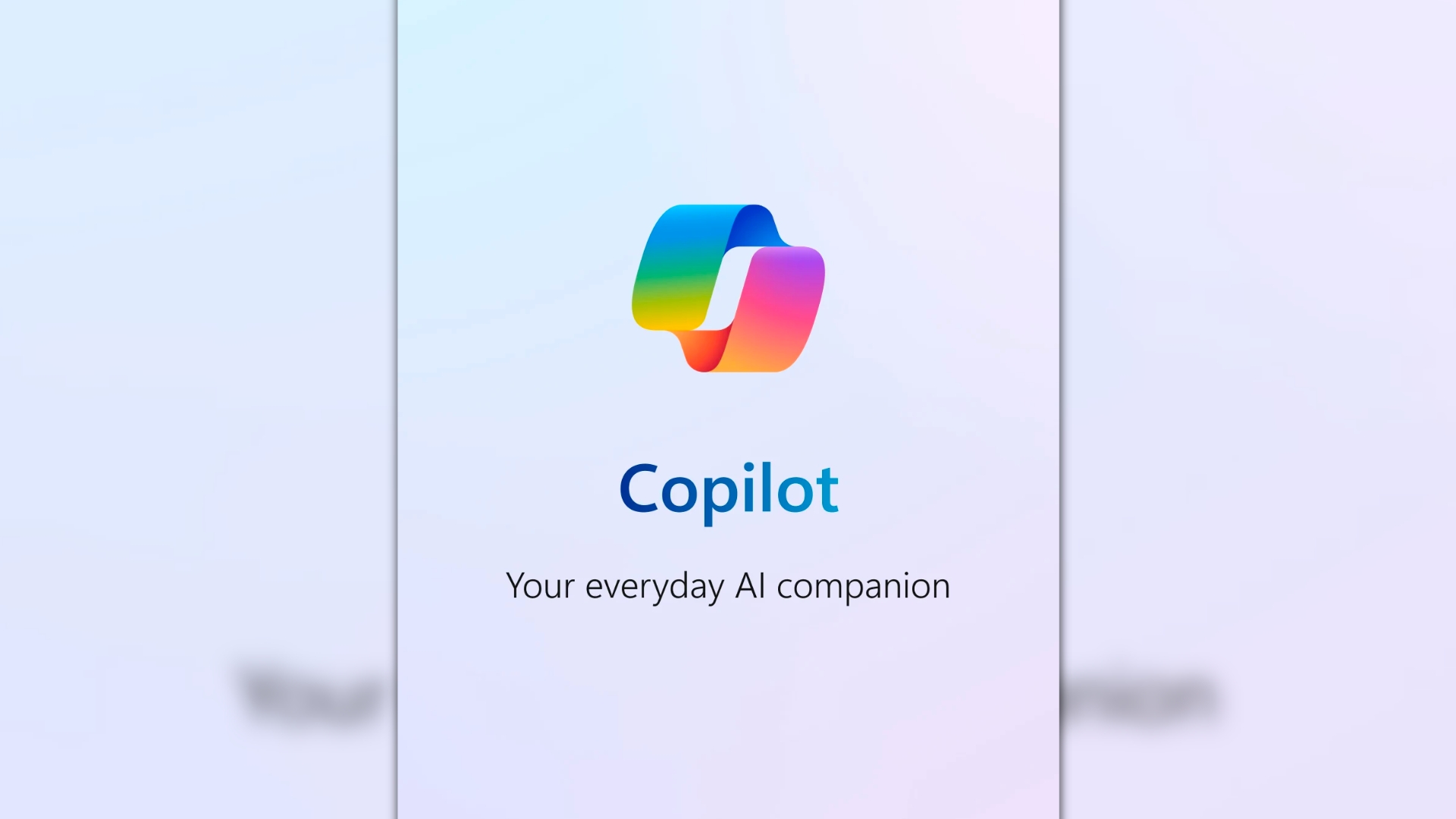The image size is (1456, 819).
Task: Open the Copilot app
Action: (x=727, y=288)
